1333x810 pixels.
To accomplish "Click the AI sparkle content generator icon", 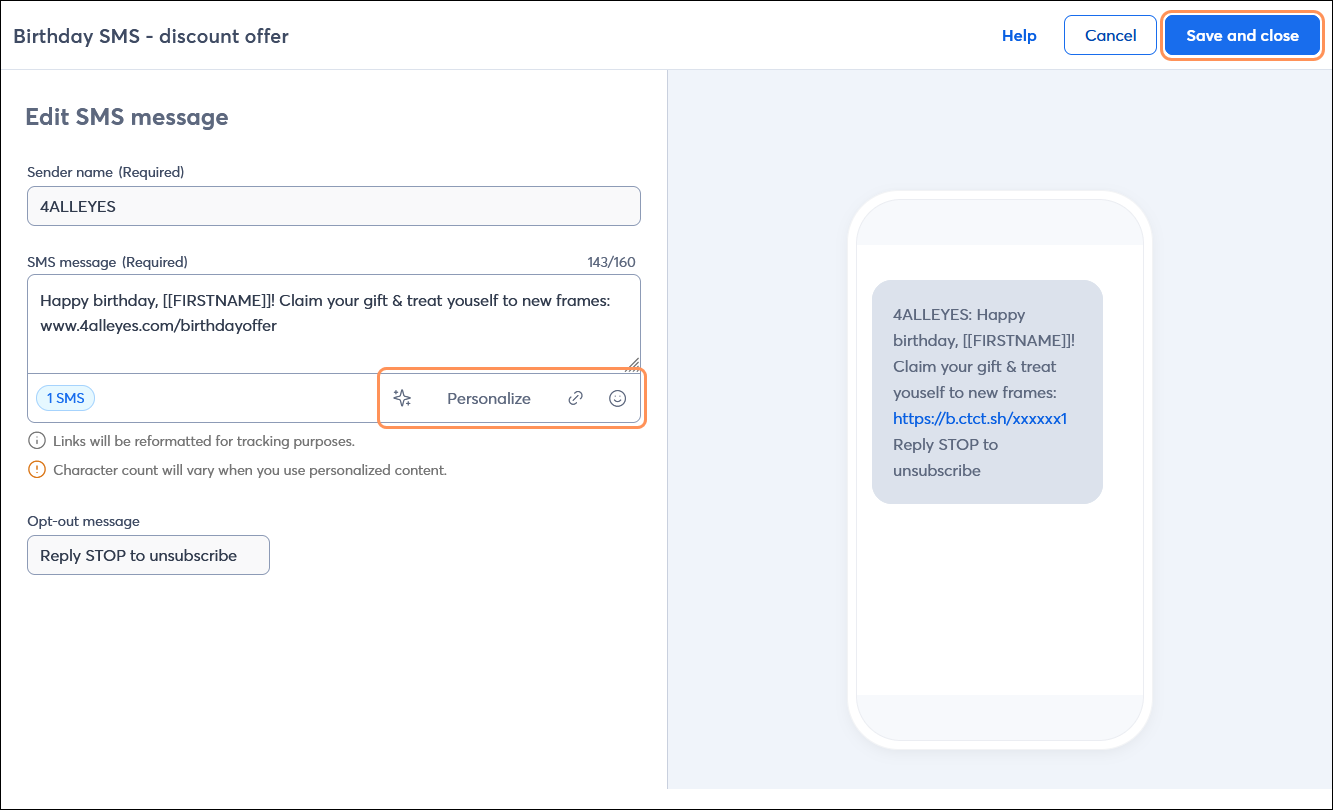I will [402, 398].
